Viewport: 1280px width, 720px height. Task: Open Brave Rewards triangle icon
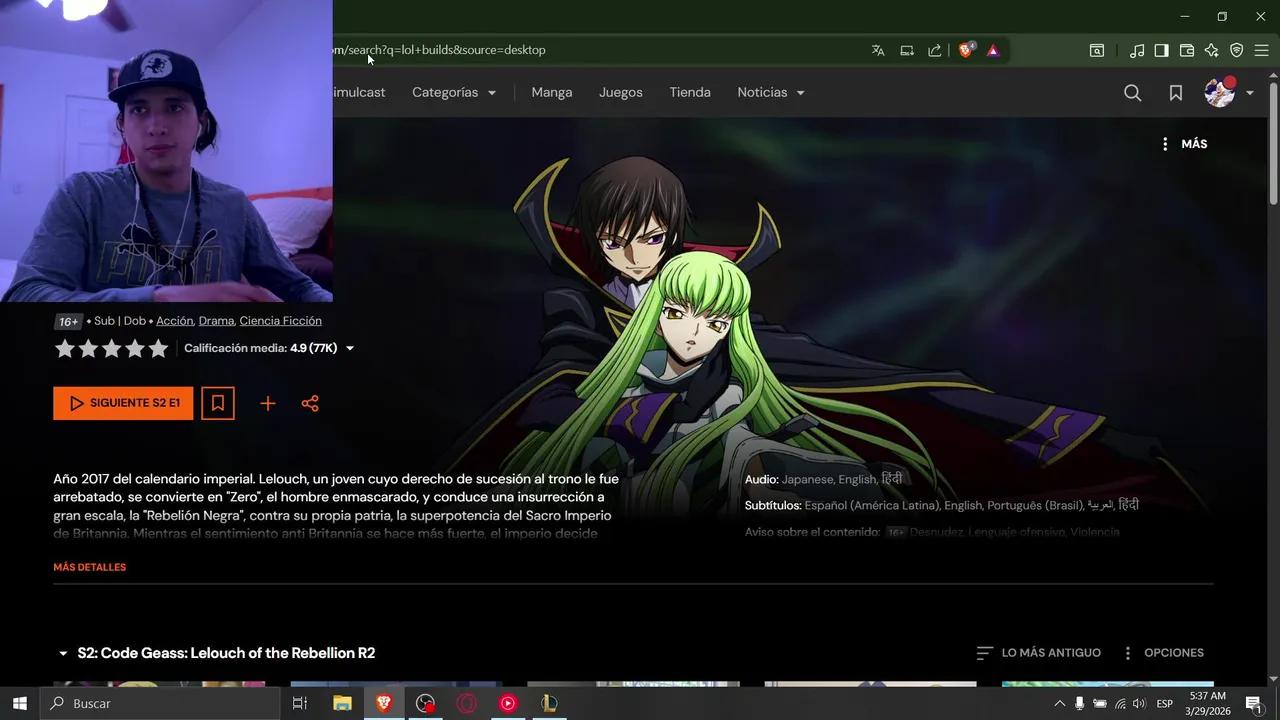[993, 50]
